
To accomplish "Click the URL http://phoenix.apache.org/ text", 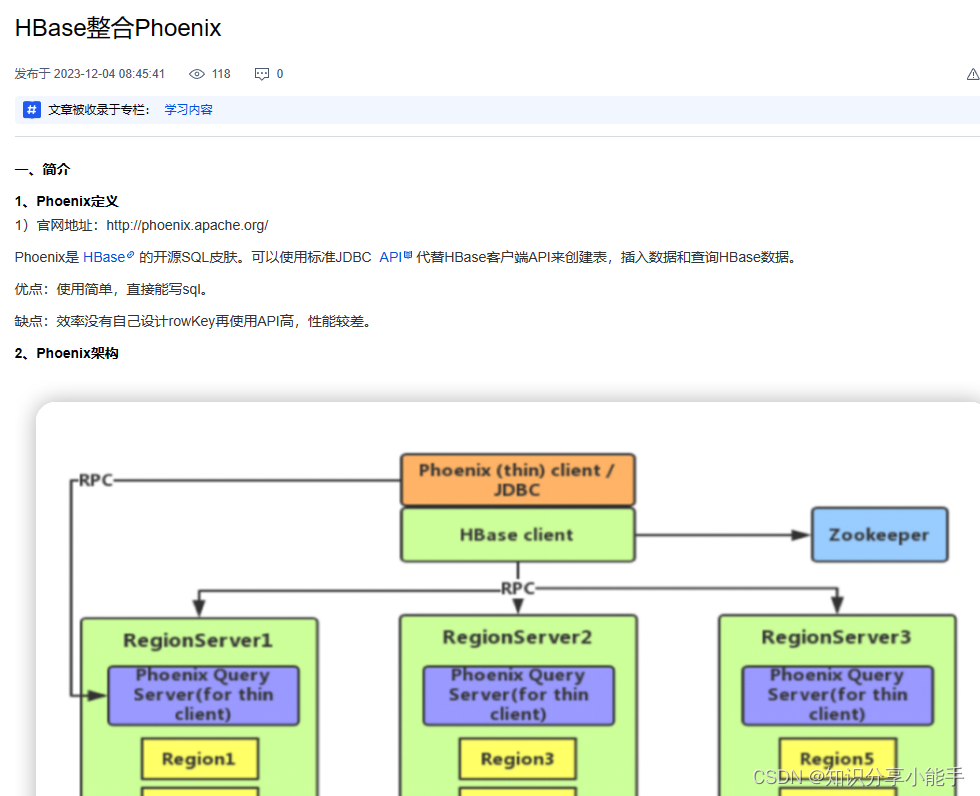I will click(x=187, y=226).
